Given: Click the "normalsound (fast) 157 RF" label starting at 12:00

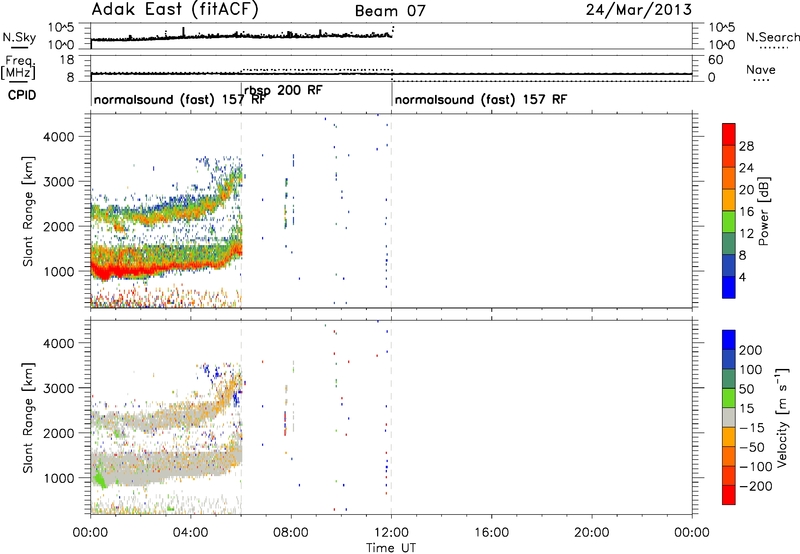Looking at the screenshot, I should pos(480,99).
